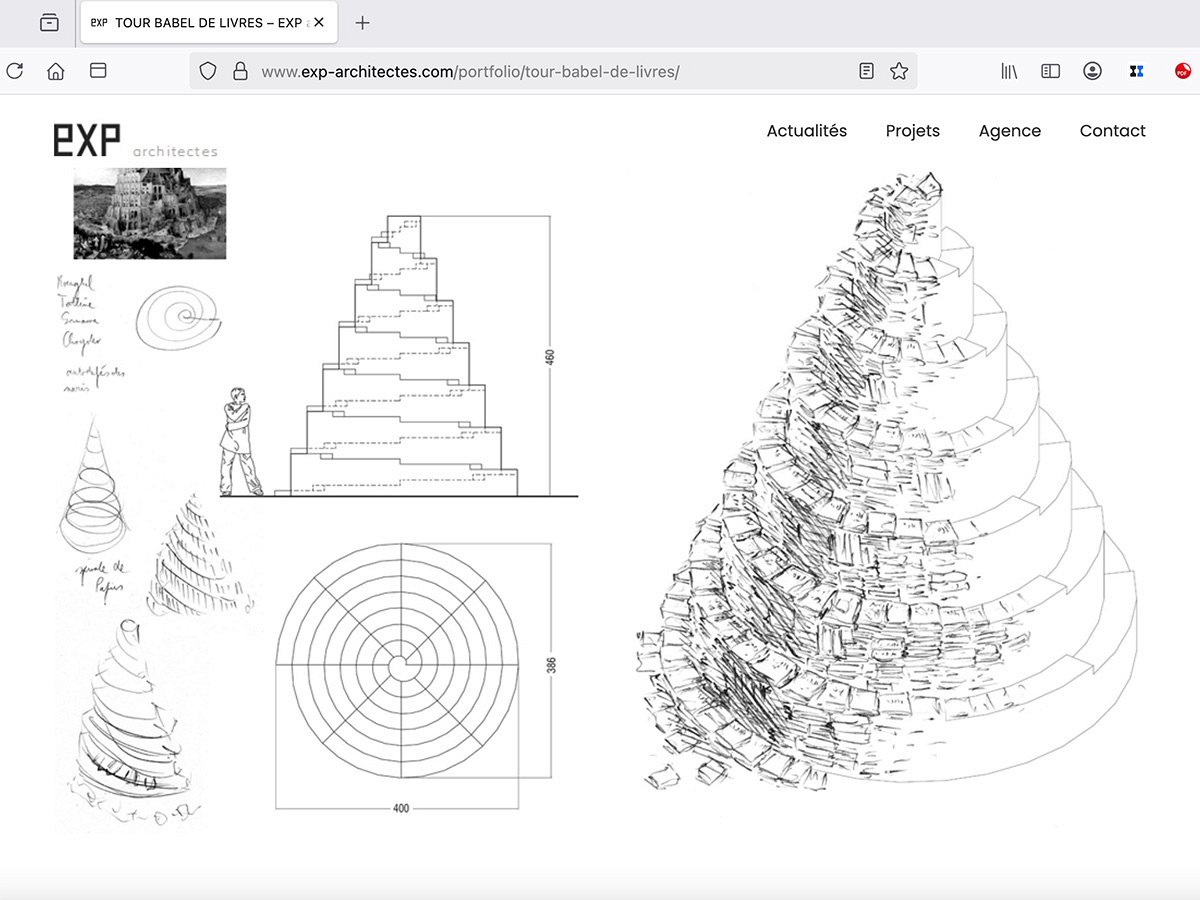Click the 460 height dimension label
1200x900 pixels.
(x=550, y=357)
